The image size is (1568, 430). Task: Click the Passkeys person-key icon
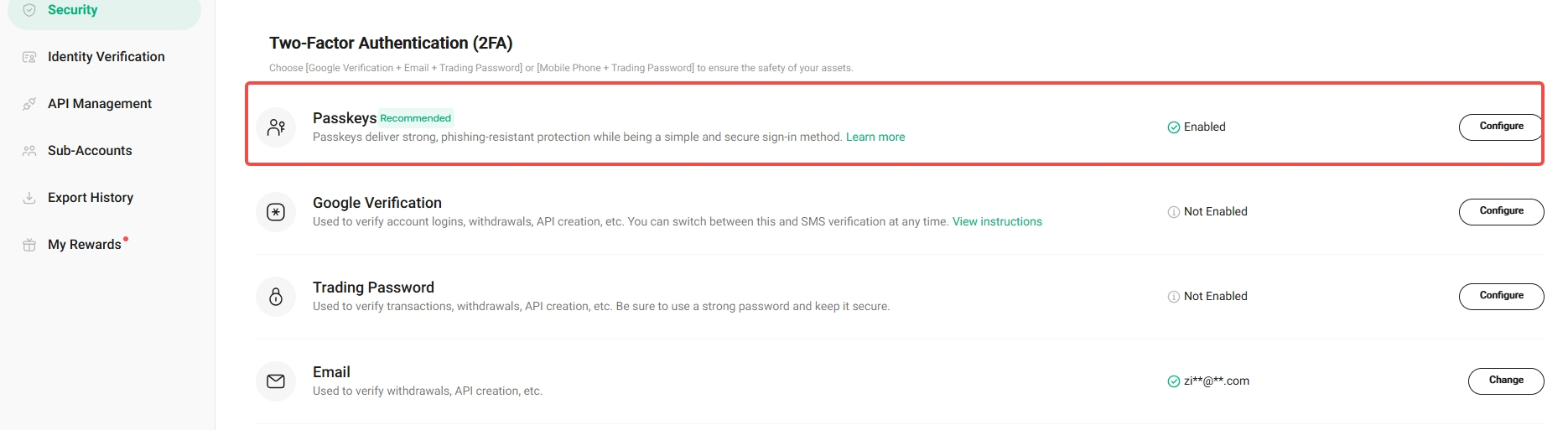coord(276,127)
